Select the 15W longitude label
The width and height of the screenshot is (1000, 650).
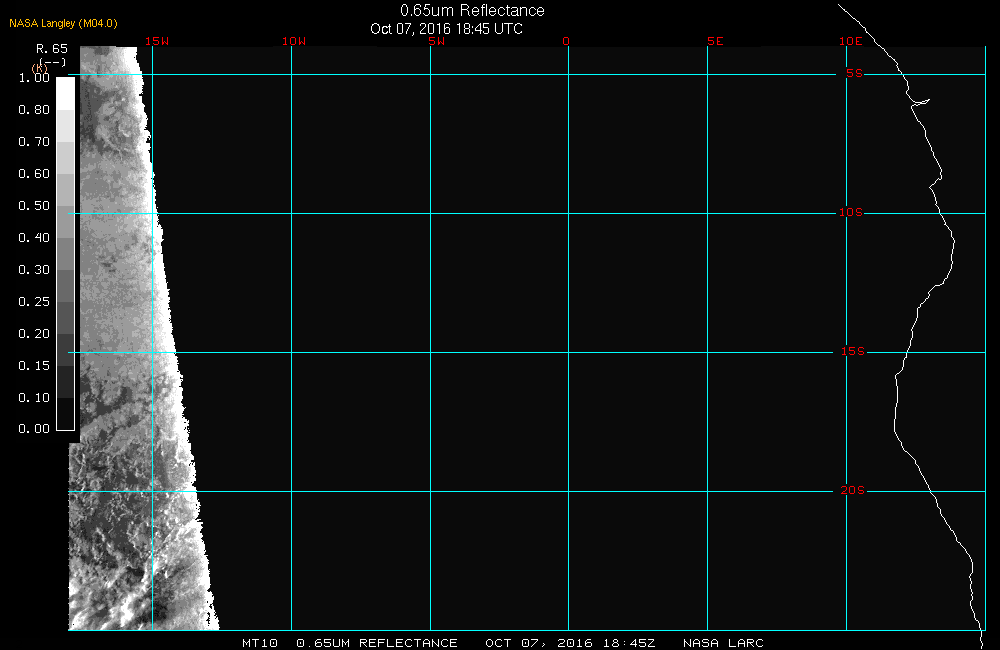coord(155,41)
